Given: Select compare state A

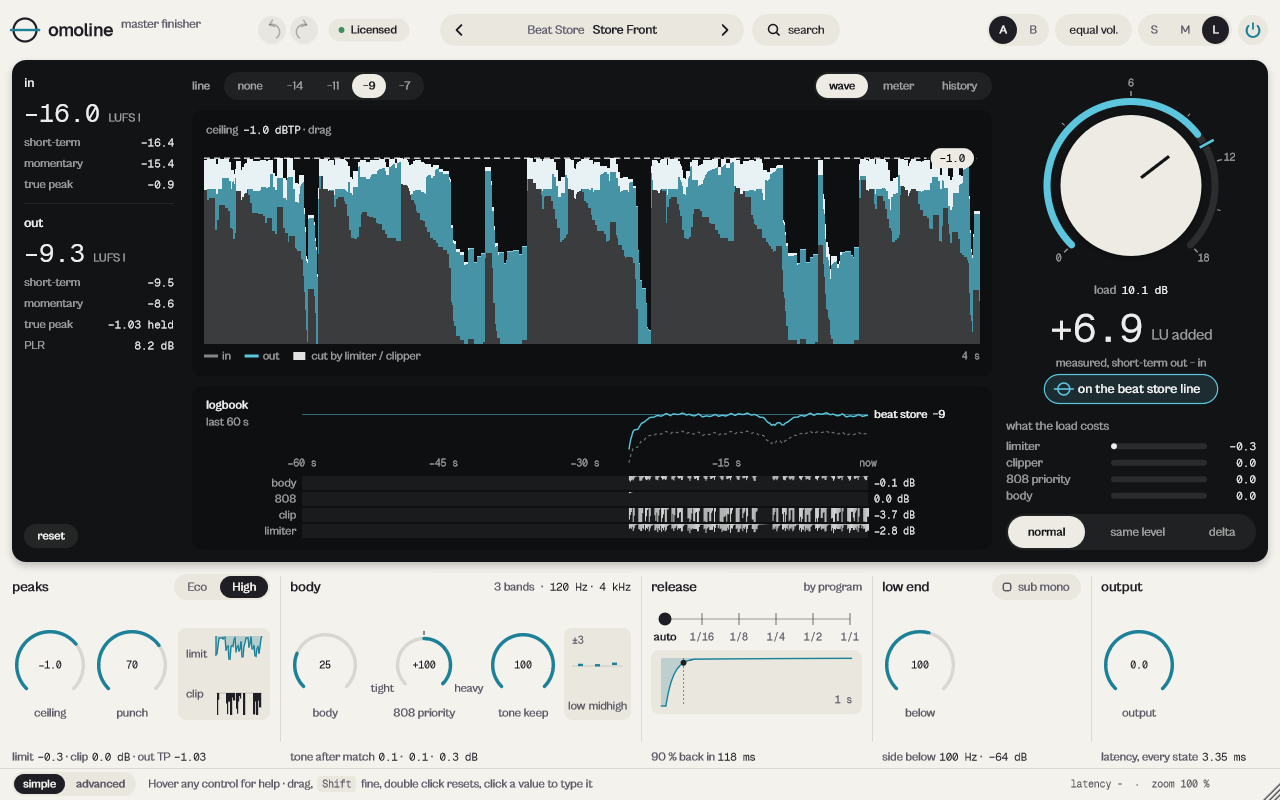Looking at the screenshot, I should pos(1003,30).
